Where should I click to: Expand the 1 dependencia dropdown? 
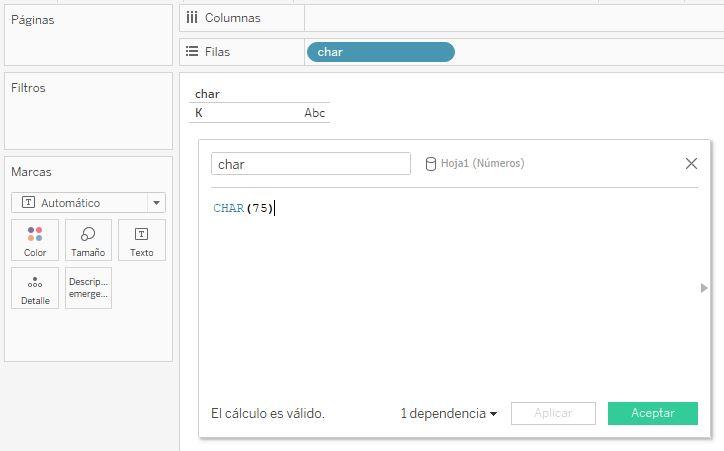point(448,413)
